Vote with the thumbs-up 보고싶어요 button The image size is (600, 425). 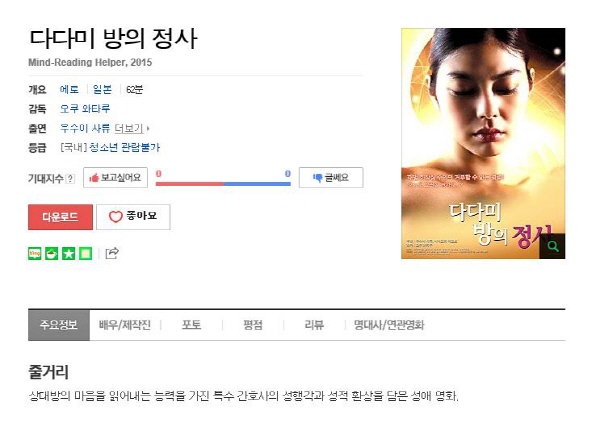pyautogui.click(x=115, y=177)
